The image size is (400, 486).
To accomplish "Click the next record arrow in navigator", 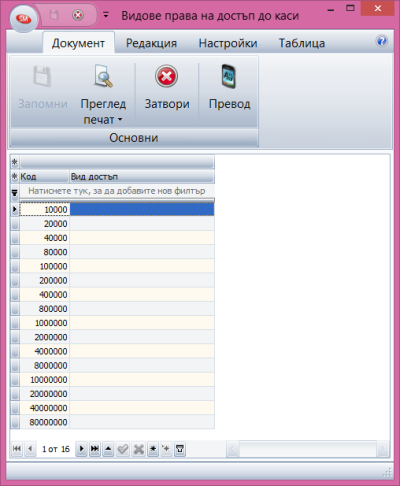I will pyautogui.click(x=81, y=449).
